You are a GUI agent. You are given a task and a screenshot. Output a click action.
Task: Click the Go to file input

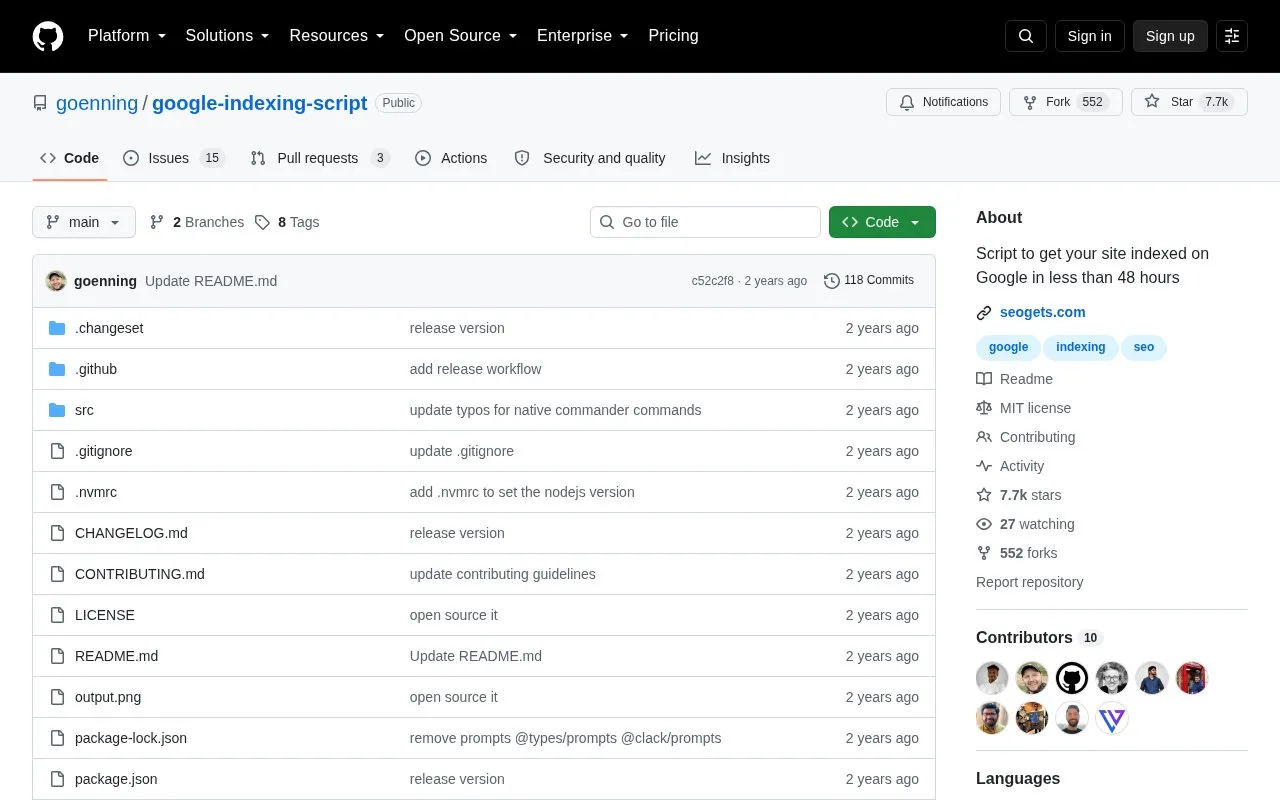coord(705,222)
